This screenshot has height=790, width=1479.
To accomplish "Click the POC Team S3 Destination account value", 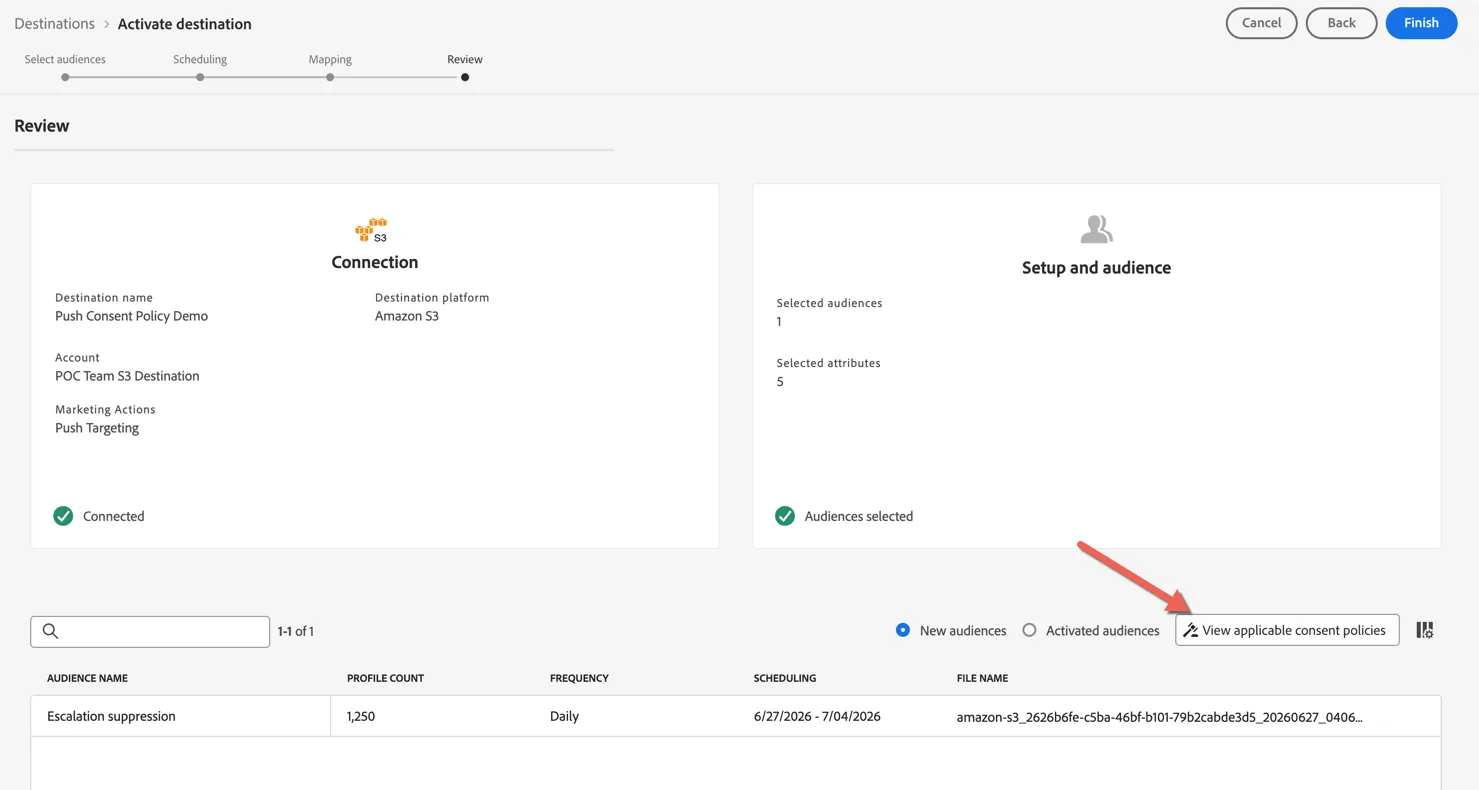I will click(127, 376).
